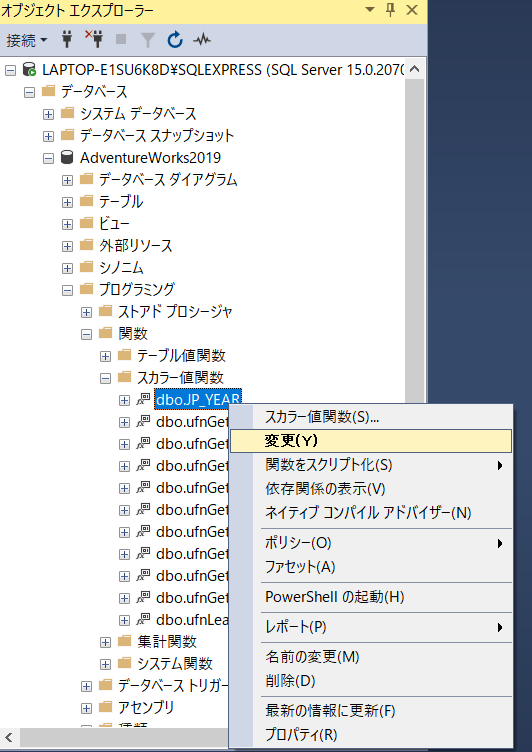Expand the dbo.ufnLea function node
This screenshot has width=532, height=752.
(x=124, y=620)
